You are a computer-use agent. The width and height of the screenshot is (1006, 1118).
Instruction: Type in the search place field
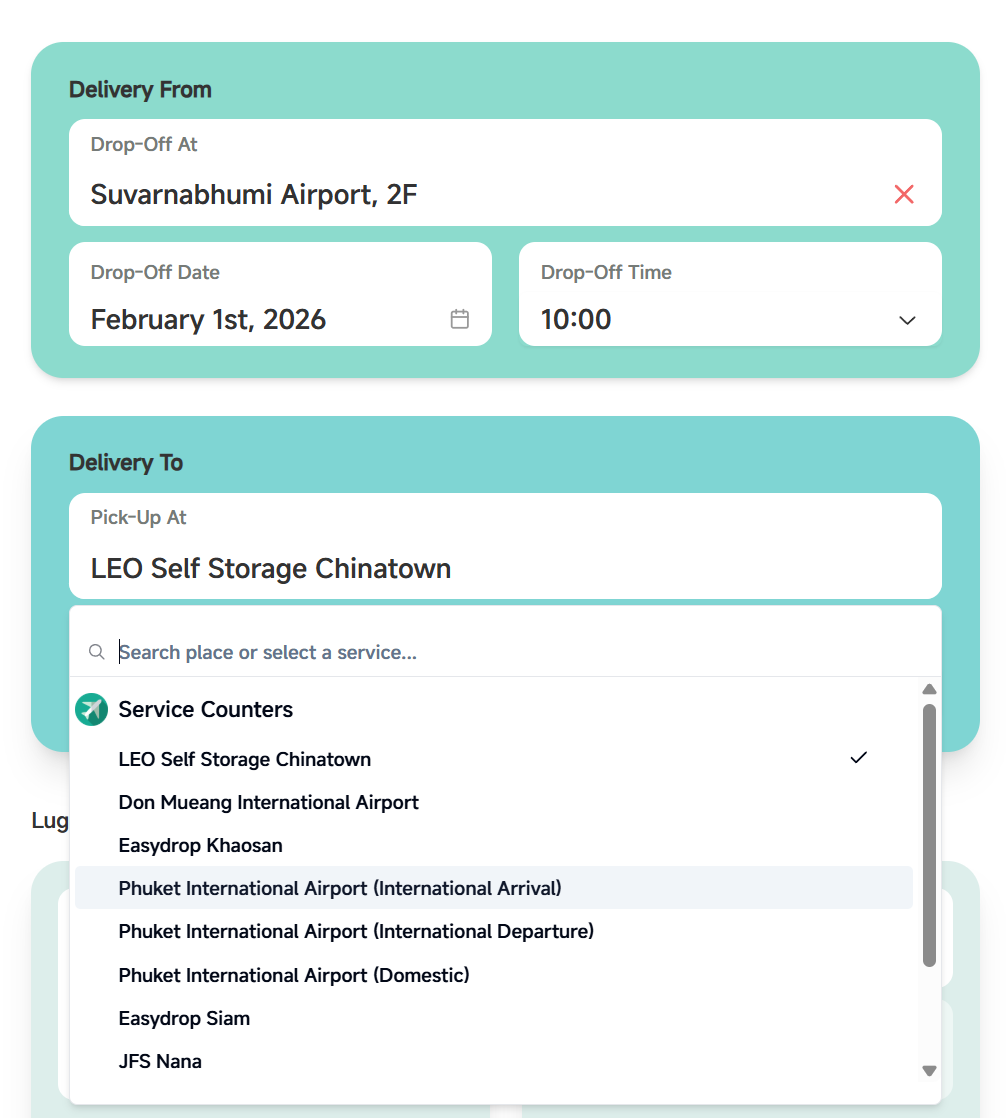[500, 652]
